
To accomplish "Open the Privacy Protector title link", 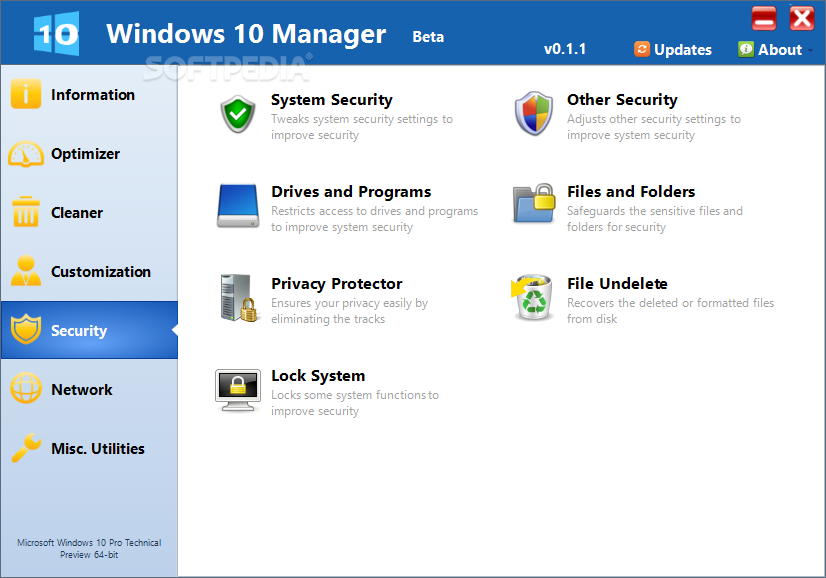I will point(336,284).
